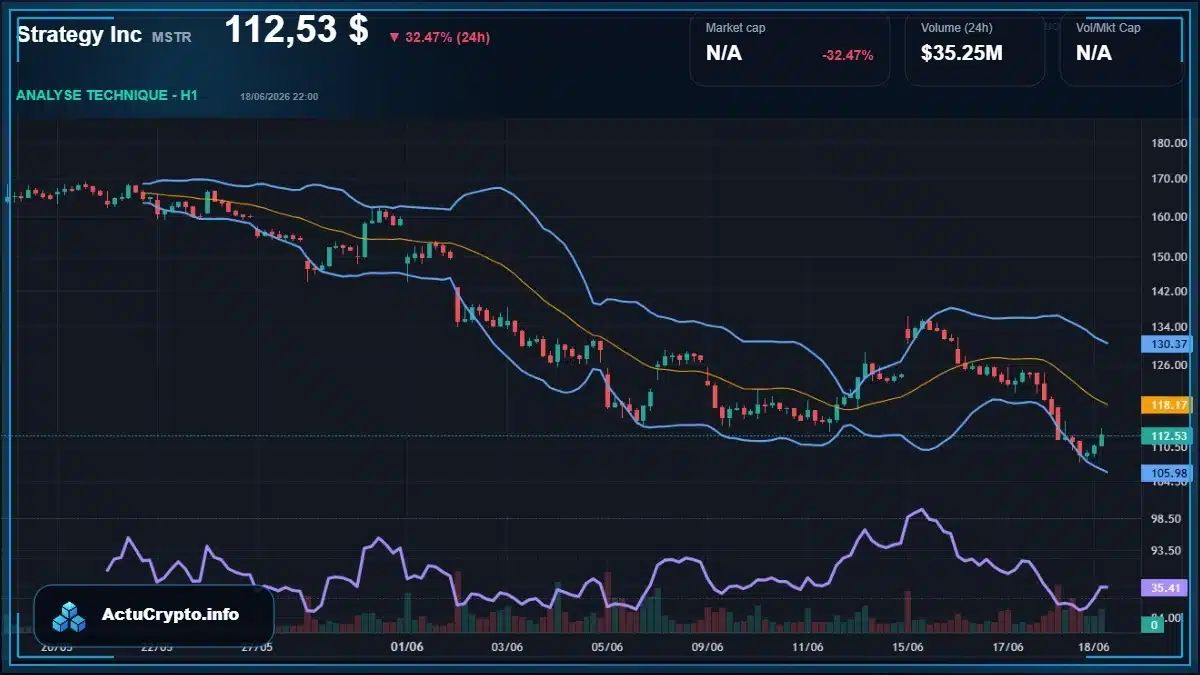Click the 93.50 price axis label
Image resolution: width=1200 pixels, height=675 pixels.
1168,551
